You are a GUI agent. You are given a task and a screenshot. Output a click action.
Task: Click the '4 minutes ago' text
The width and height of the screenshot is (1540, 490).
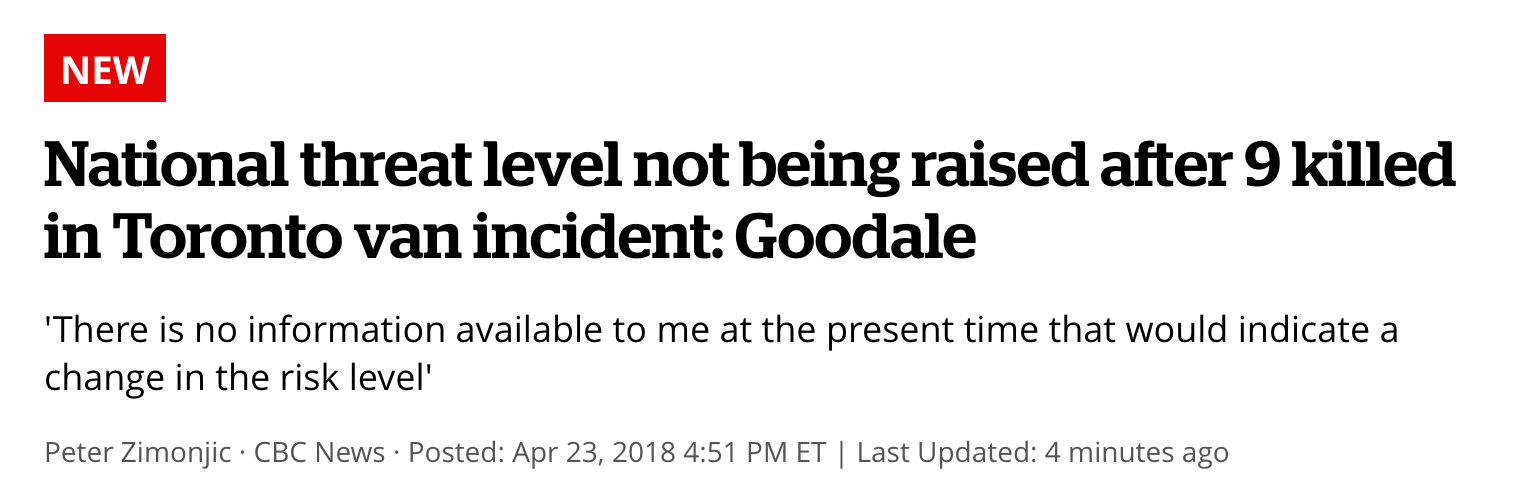point(1136,452)
